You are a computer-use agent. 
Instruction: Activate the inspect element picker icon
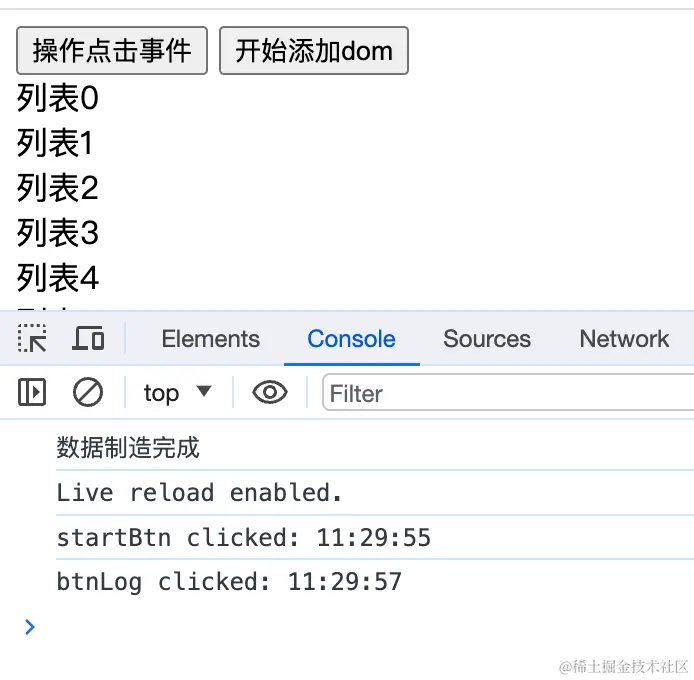click(32, 339)
